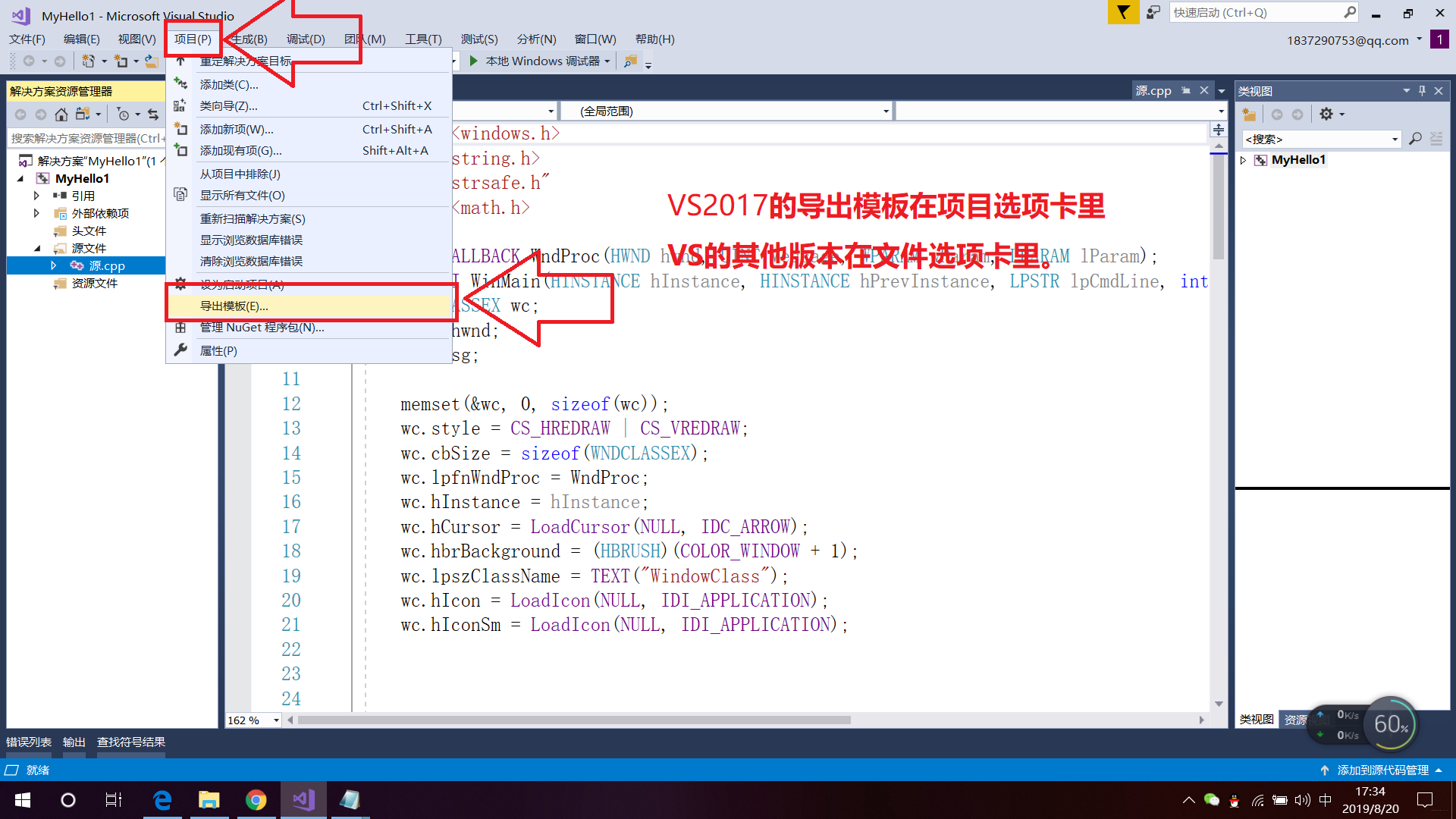
Task: Open Chrome from the taskbar
Action: click(x=256, y=800)
